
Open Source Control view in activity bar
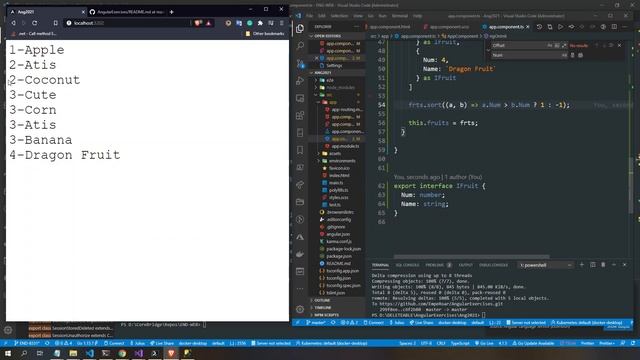(300, 63)
